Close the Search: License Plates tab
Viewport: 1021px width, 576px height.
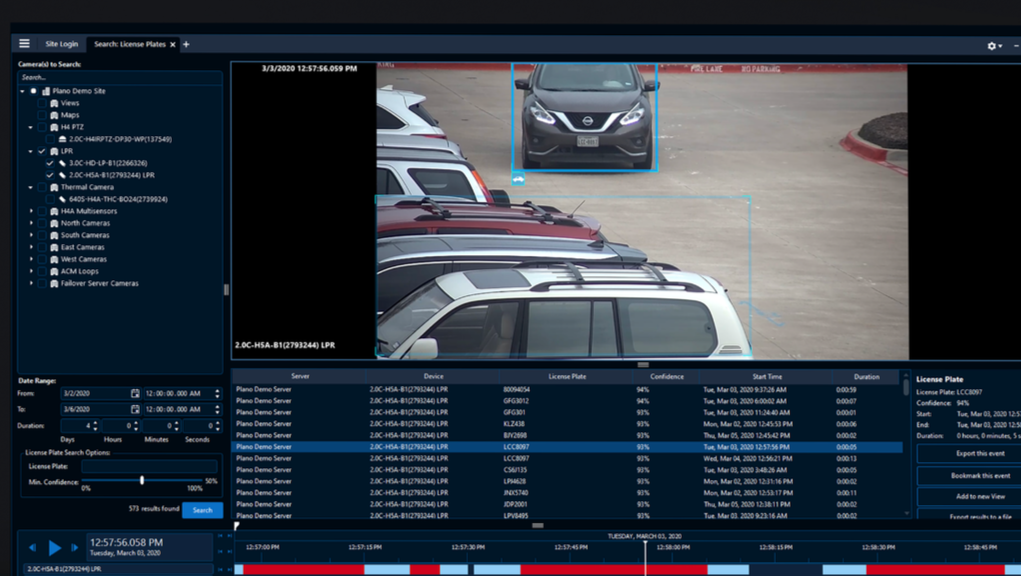(x=173, y=44)
